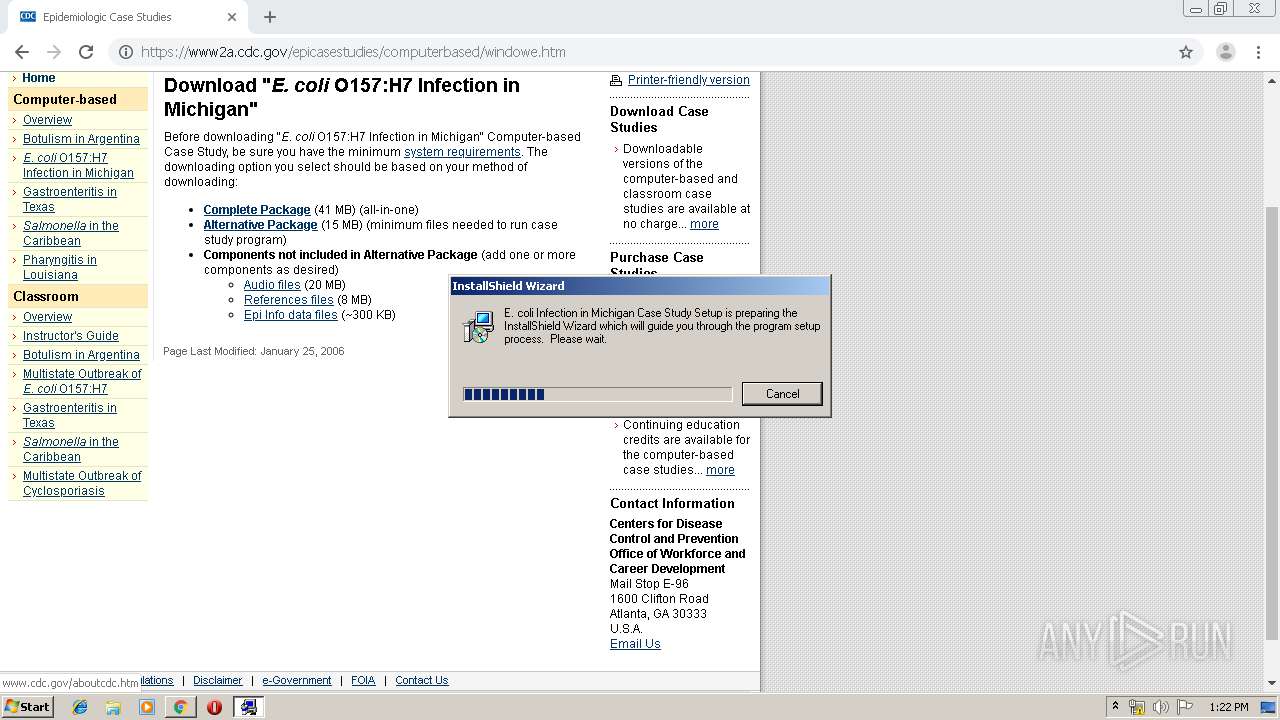Click the scrollbar up arrow
Viewport: 1280px width, 720px height.
coord(1272,79)
